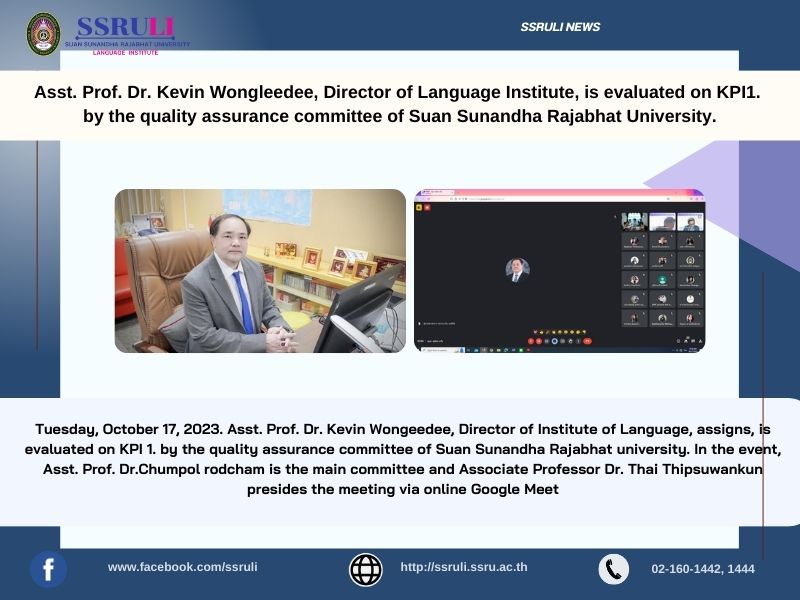This screenshot has height=600, width=800.
Task: Click the Suan Sunandha university seal emblem
Action: (x=43, y=34)
